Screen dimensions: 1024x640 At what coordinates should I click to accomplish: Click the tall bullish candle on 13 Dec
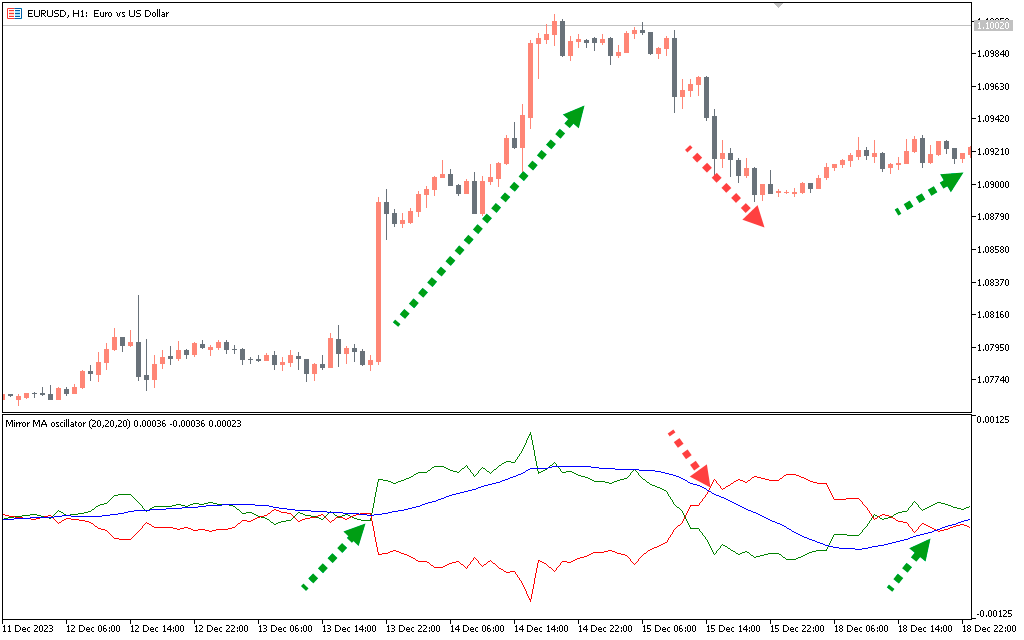(378, 281)
